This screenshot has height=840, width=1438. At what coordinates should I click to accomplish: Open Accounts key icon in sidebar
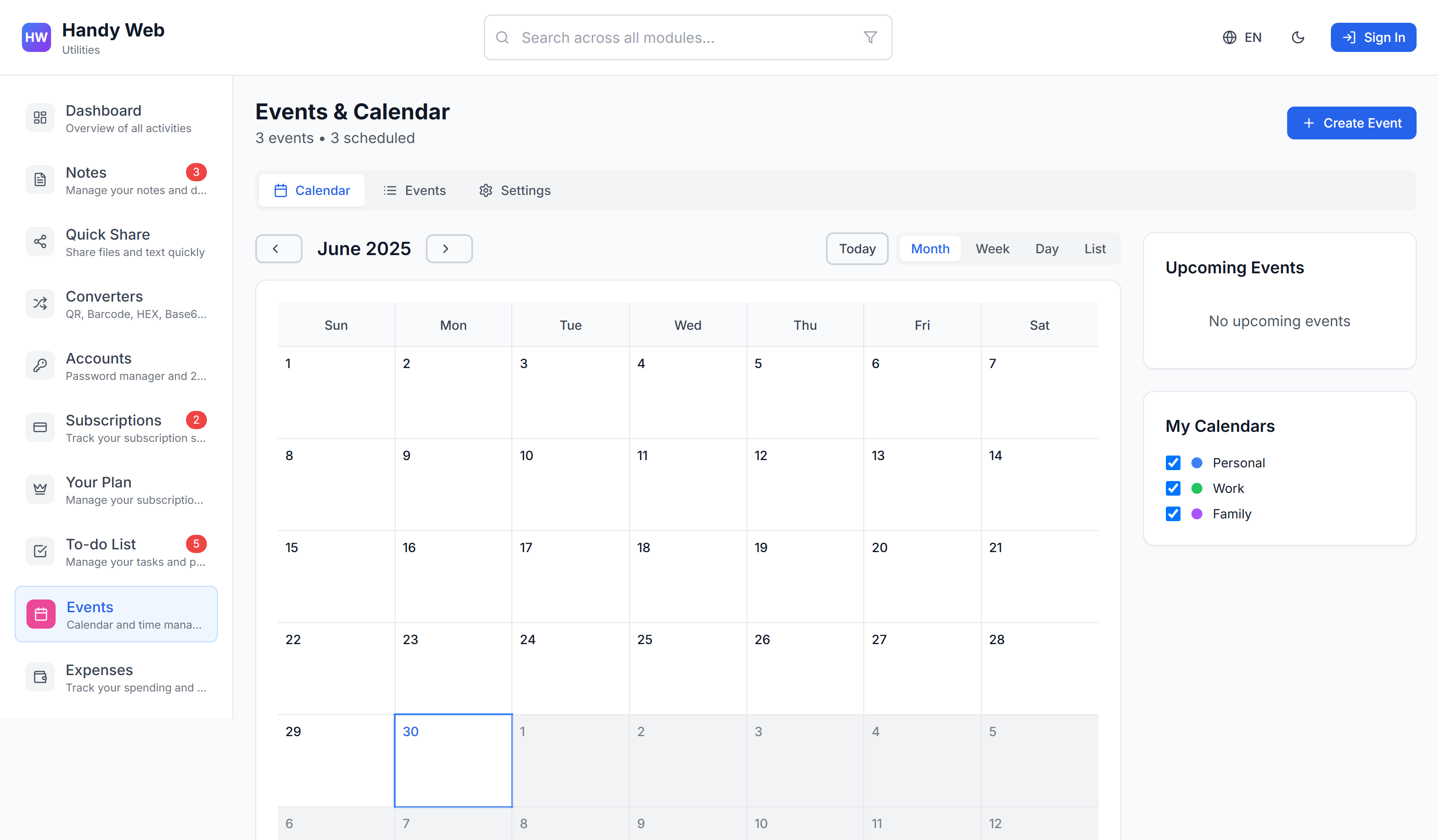[40, 365]
